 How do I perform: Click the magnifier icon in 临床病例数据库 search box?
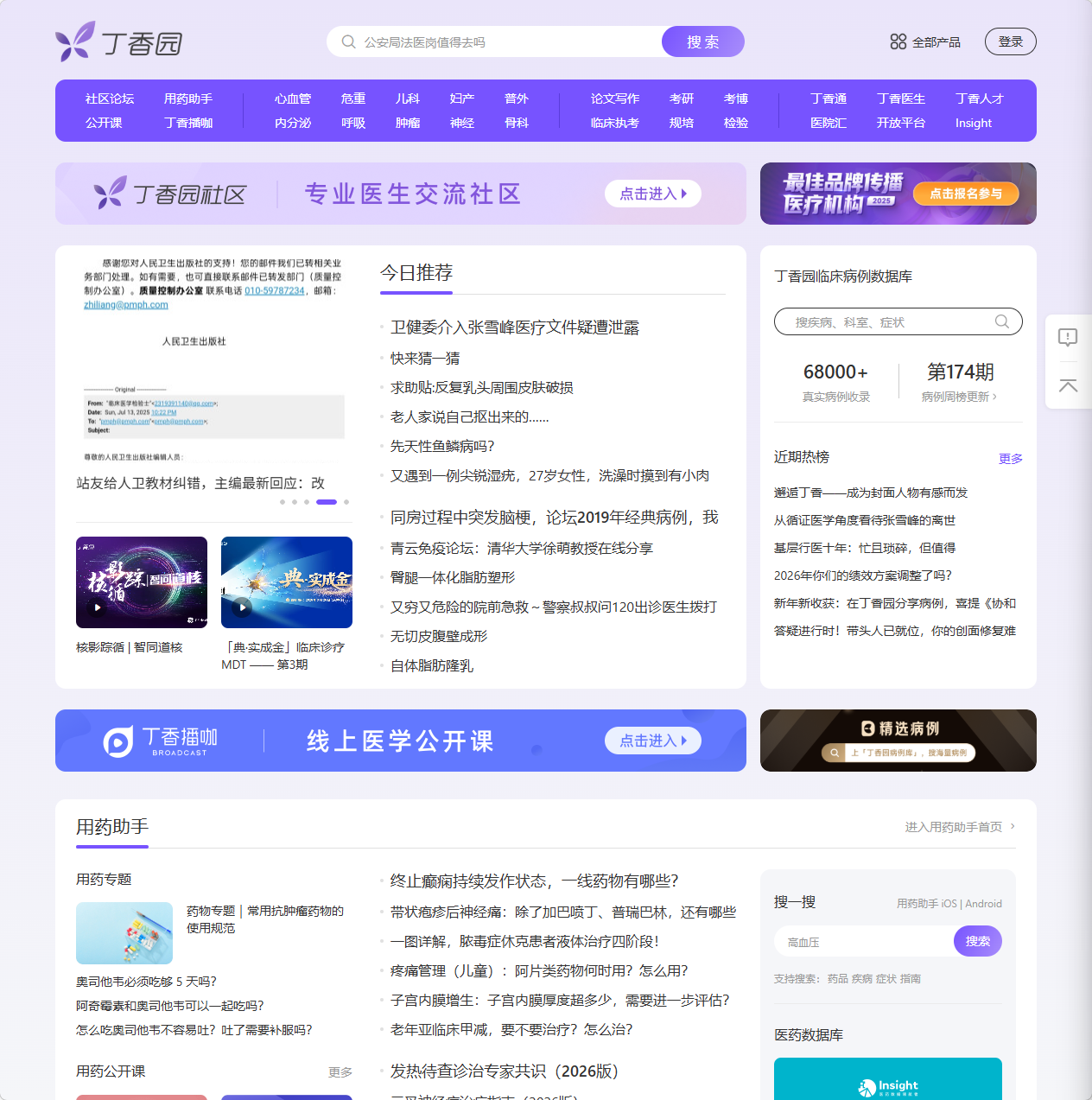point(1002,321)
